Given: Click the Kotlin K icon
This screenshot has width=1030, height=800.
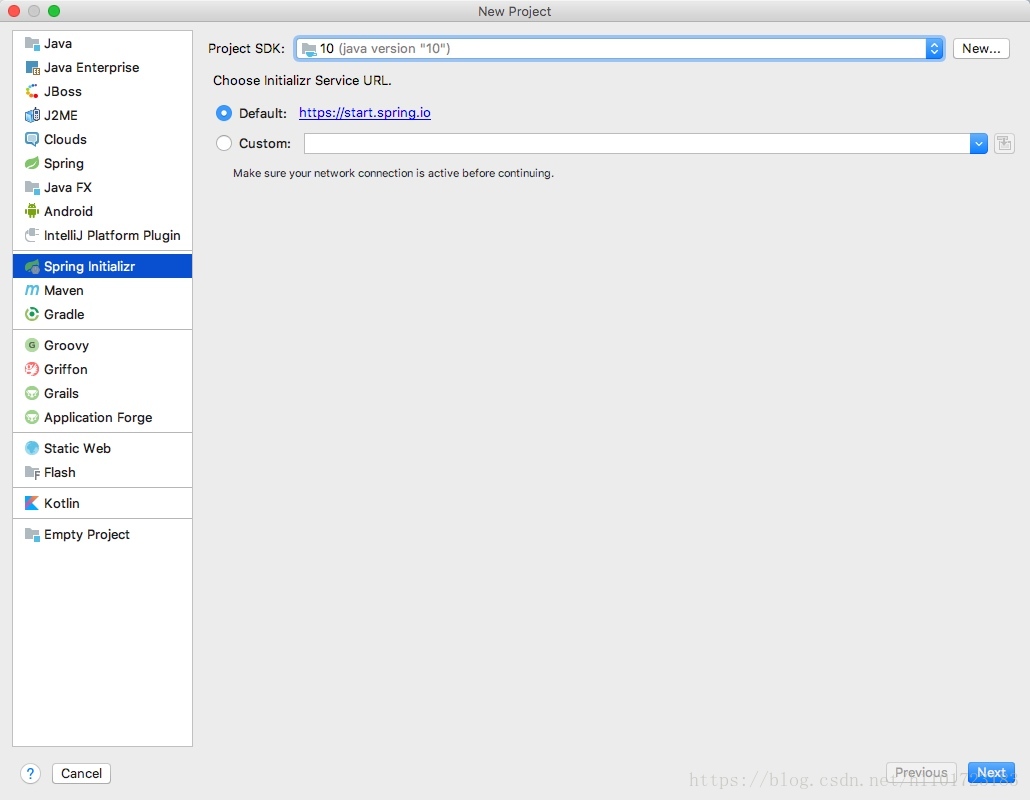Looking at the screenshot, I should point(32,503).
